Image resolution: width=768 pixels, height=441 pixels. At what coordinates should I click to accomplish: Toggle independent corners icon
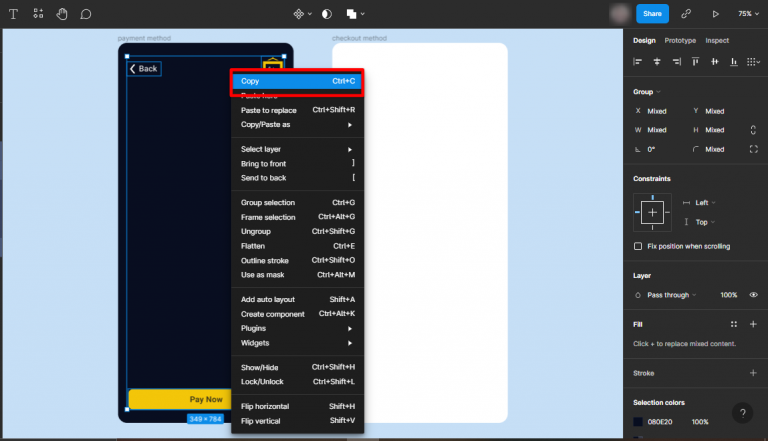point(753,149)
